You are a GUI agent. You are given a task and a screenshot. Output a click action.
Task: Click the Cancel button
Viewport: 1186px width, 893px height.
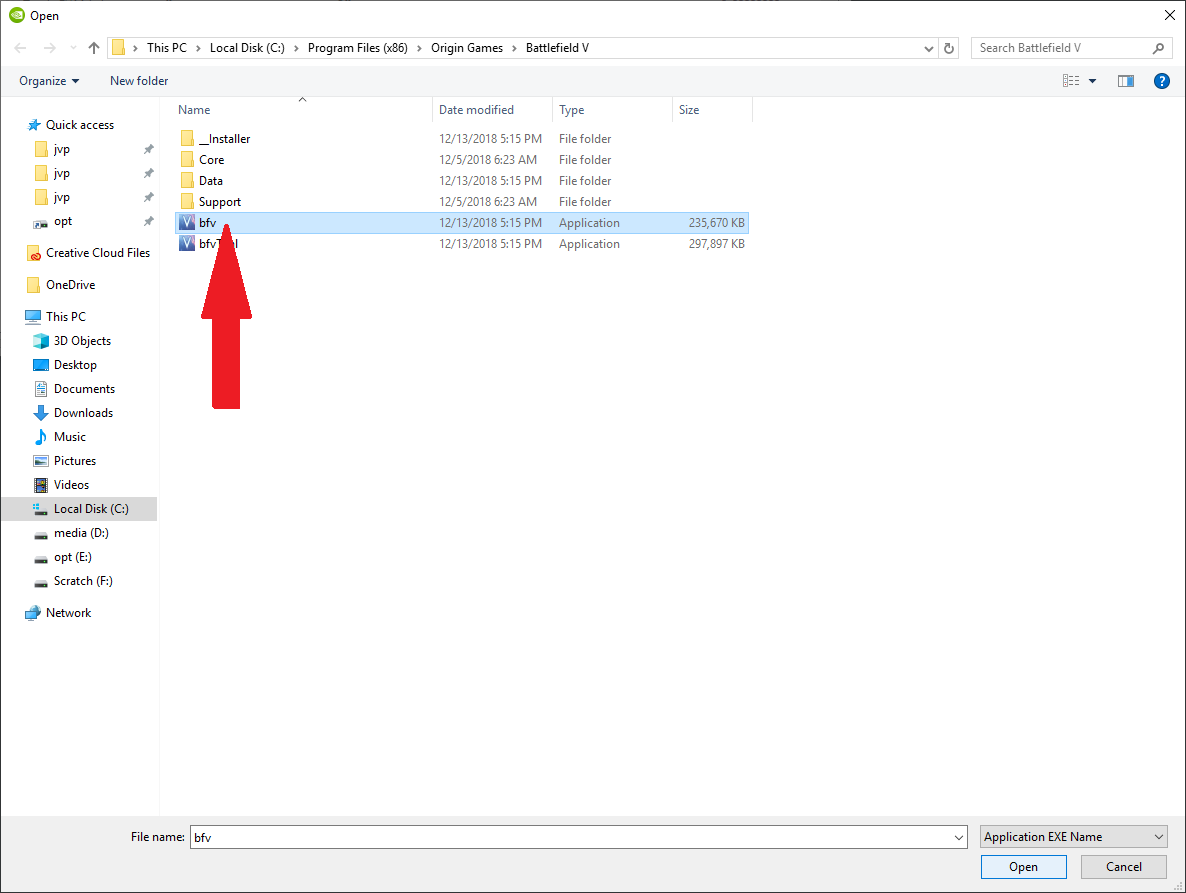click(1123, 867)
